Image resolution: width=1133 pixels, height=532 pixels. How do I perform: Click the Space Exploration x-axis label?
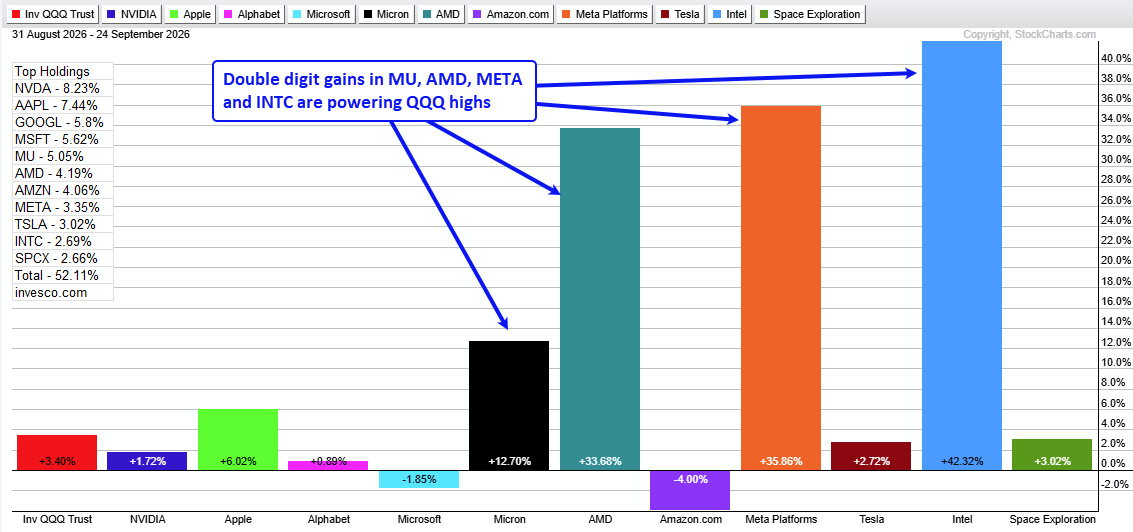[1051, 519]
